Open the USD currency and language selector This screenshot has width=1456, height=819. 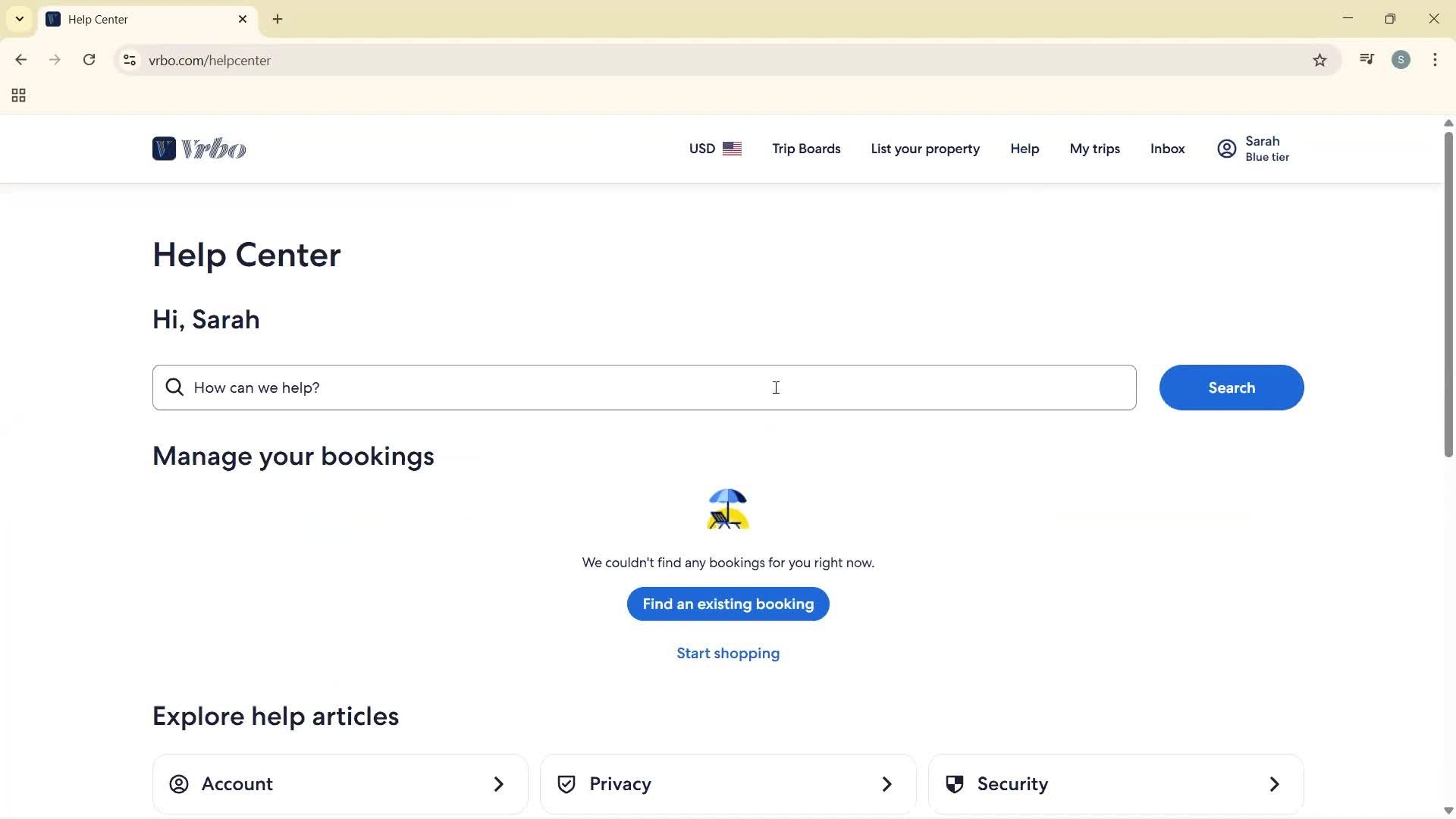[714, 148]
